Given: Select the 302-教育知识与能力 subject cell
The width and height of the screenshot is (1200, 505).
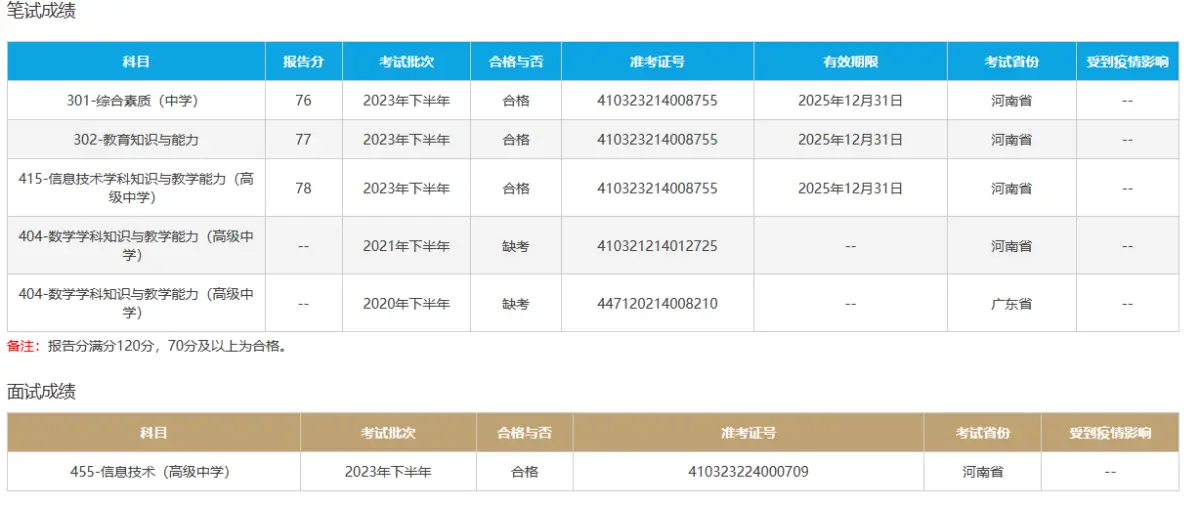Looking at the screenshot, I should [x=136, y=140].
